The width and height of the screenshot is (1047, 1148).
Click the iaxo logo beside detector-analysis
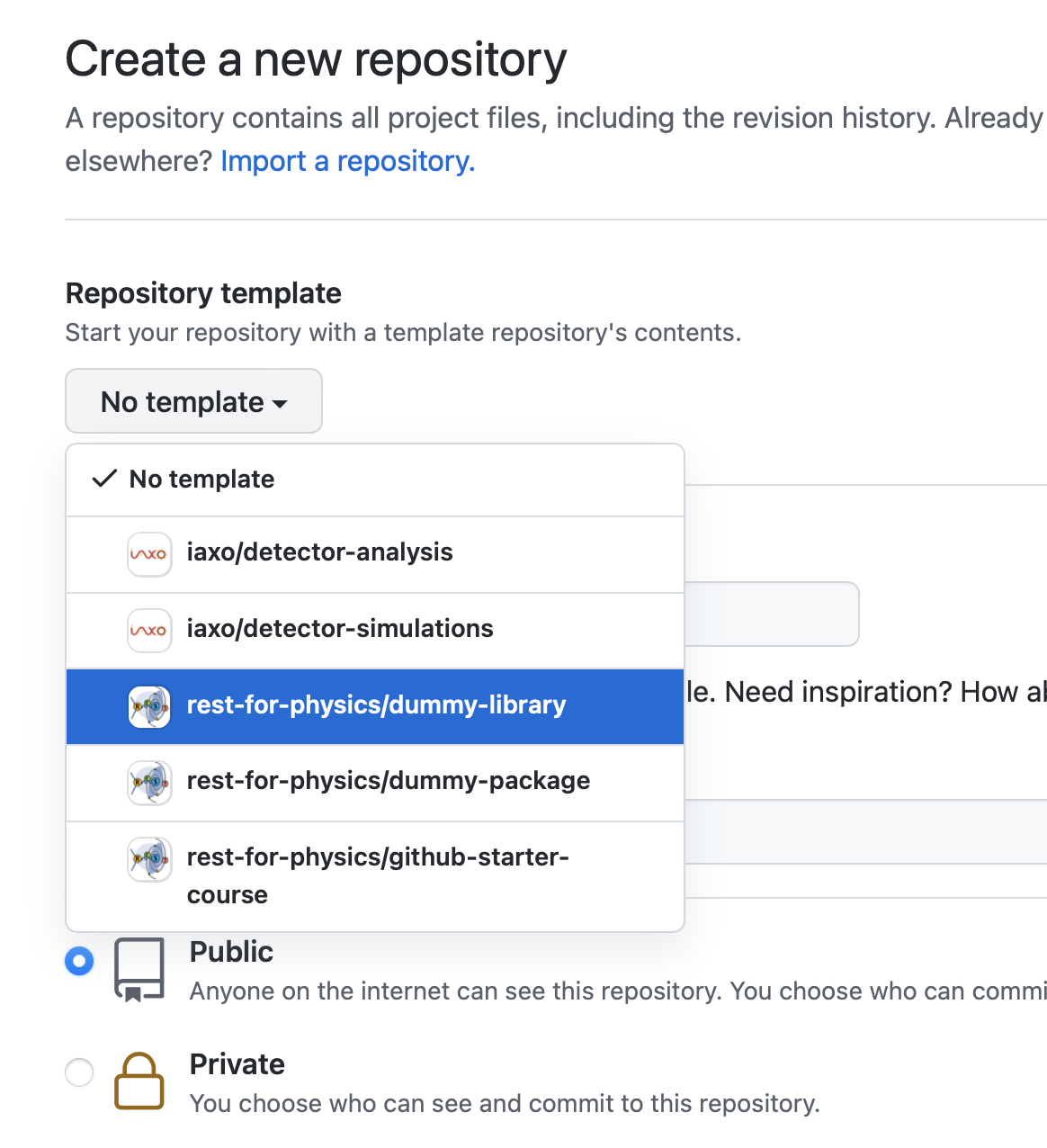tap(149, 554)
